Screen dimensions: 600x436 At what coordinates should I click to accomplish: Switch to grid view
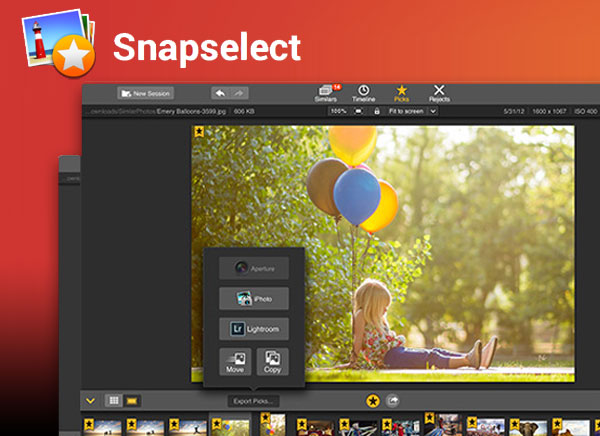tap(114, 400)
